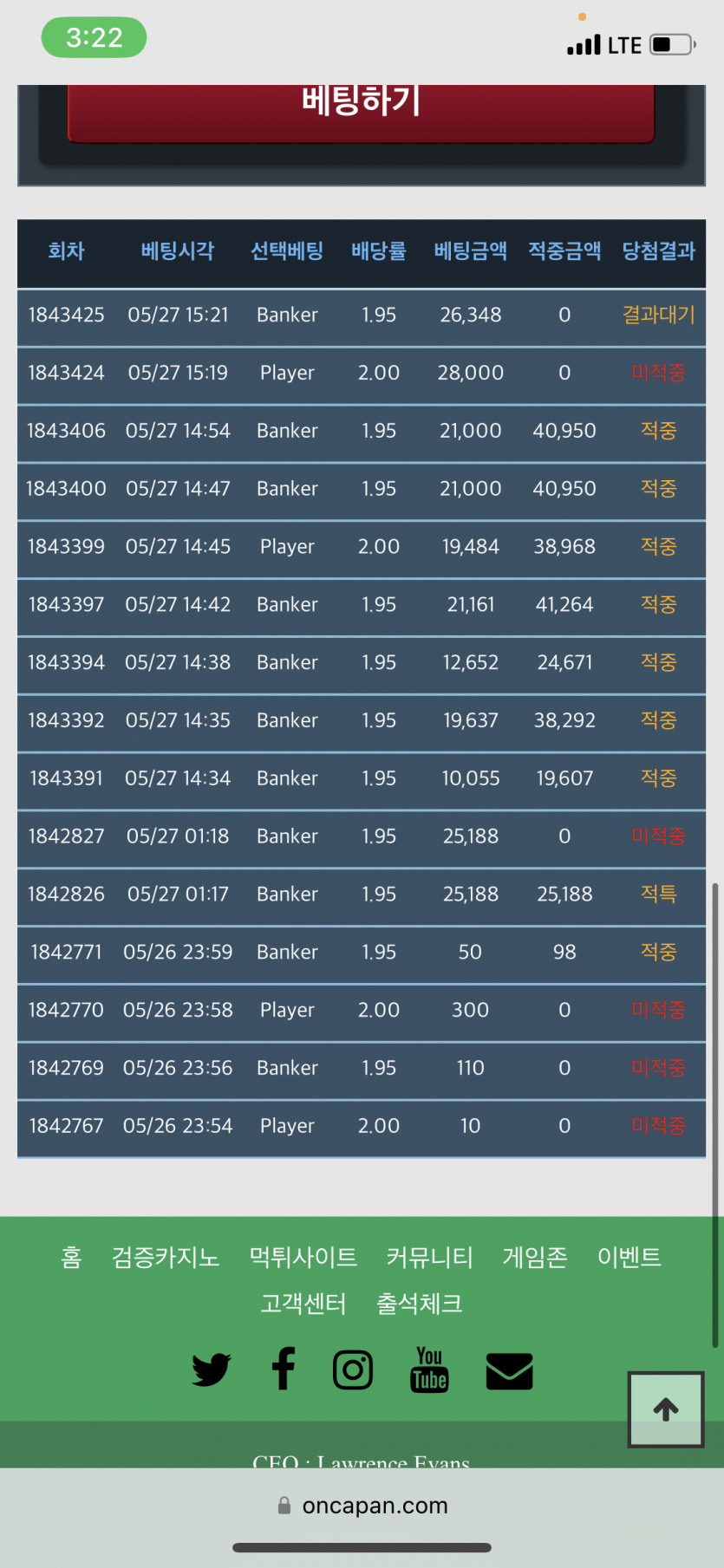The height and width of the screenshot is (1568, 724).
Task: Select the row for round 1843425
Action: point(362,316)
